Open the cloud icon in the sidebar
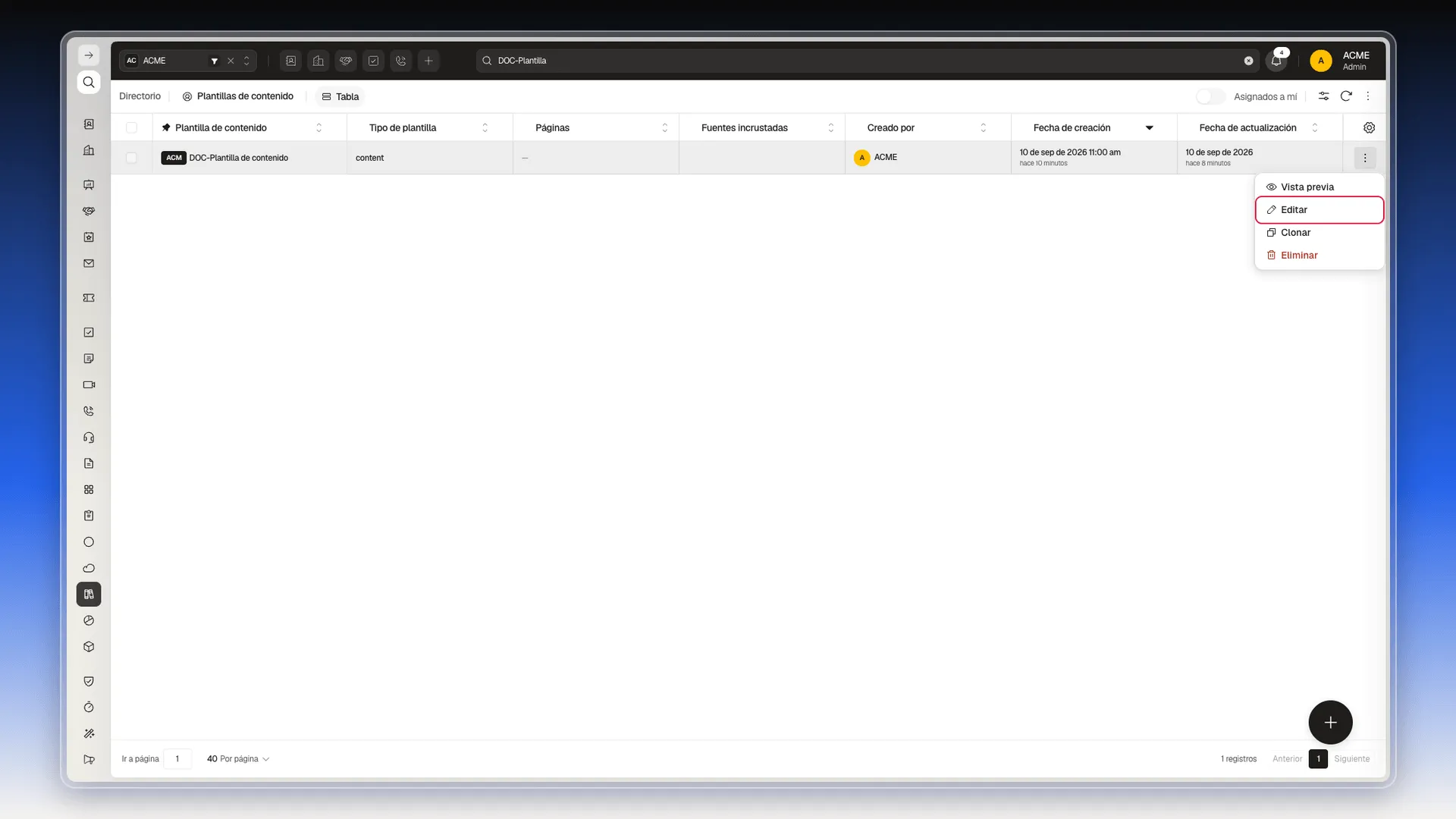 coord(89,568)
